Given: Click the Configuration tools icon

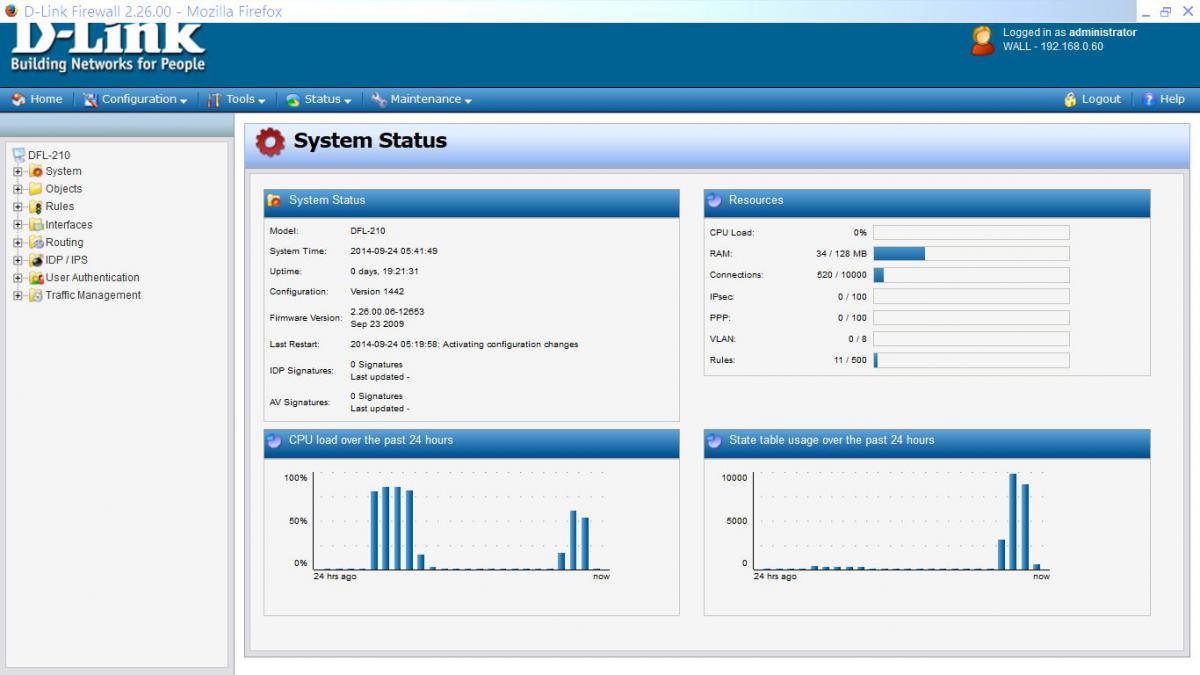Looking at the screenshot, I should [90, 99].
